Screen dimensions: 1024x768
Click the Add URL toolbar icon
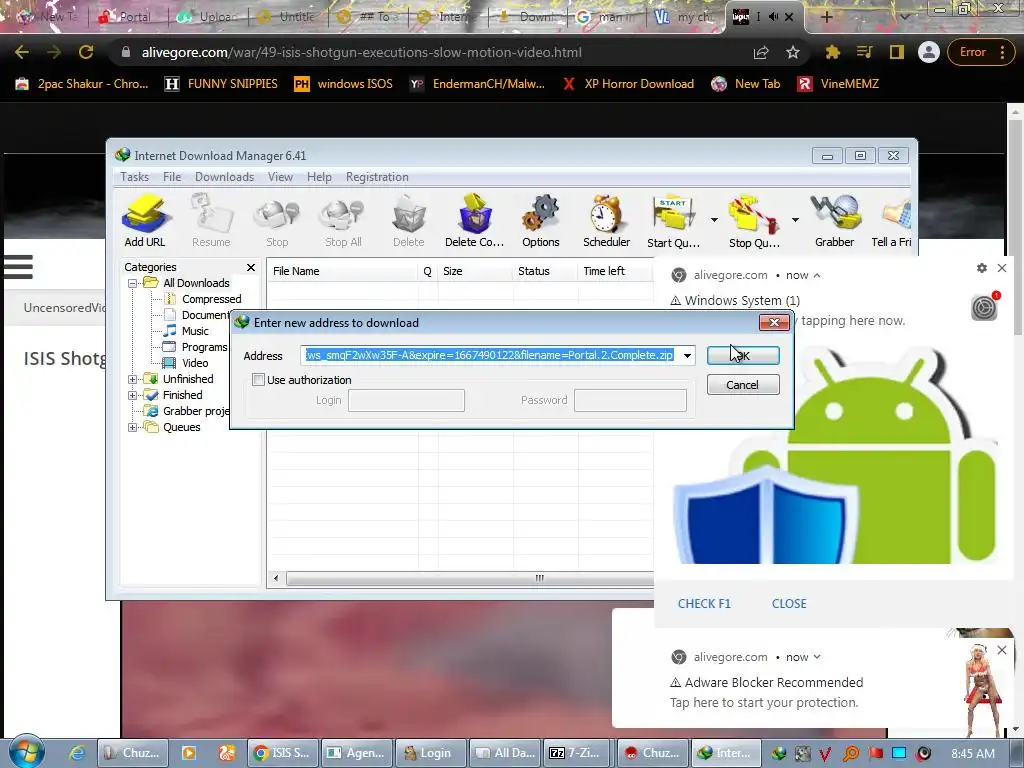pyautogui.click(x=145, y=220)
